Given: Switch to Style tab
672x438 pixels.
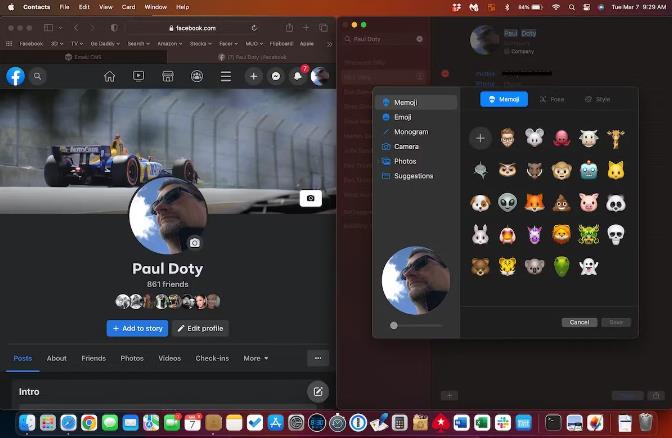Looking at the screenshot, I should coord(597,99).
